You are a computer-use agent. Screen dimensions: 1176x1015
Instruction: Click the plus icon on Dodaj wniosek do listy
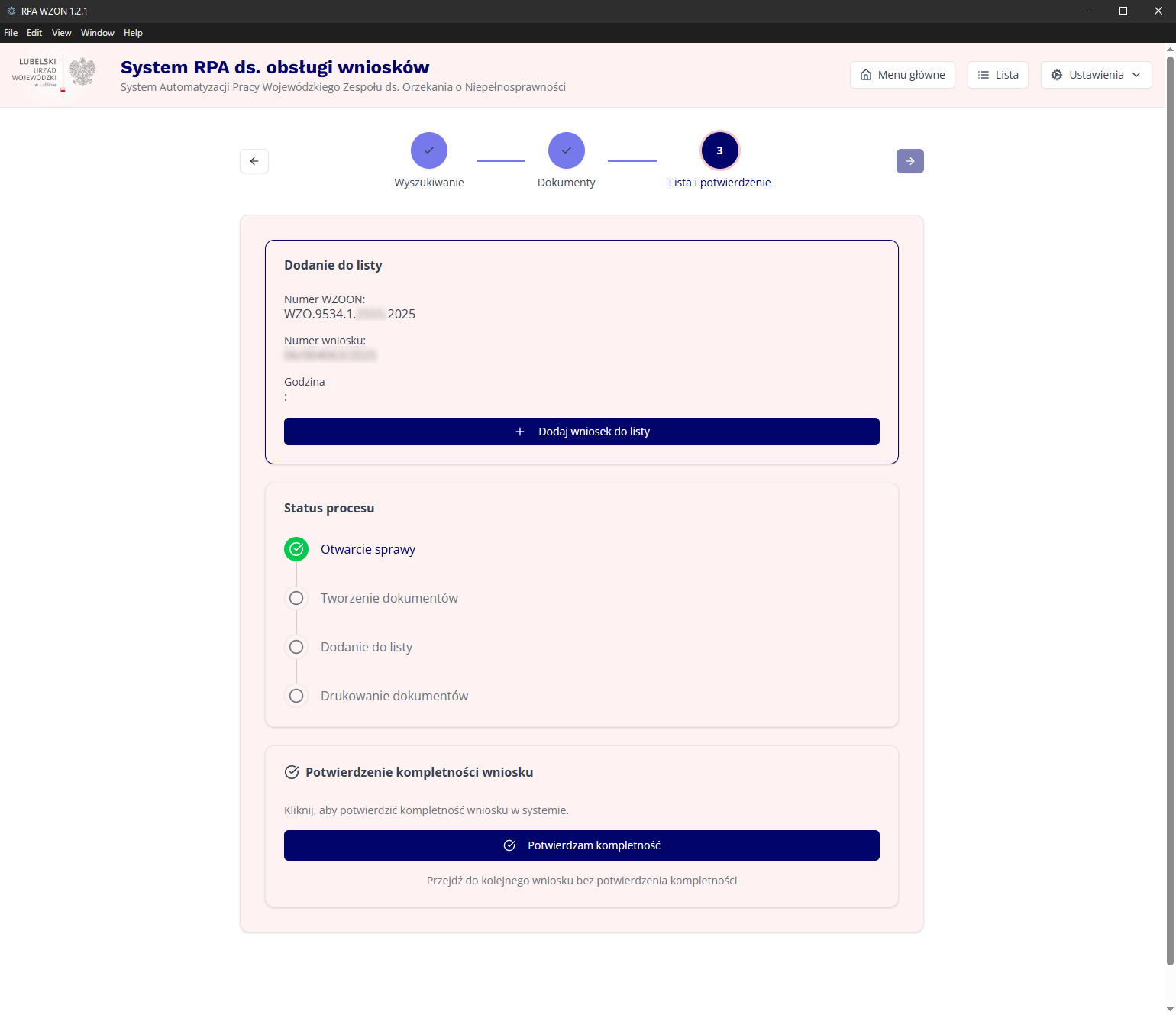pyautogui.click(x=520, y=432)
